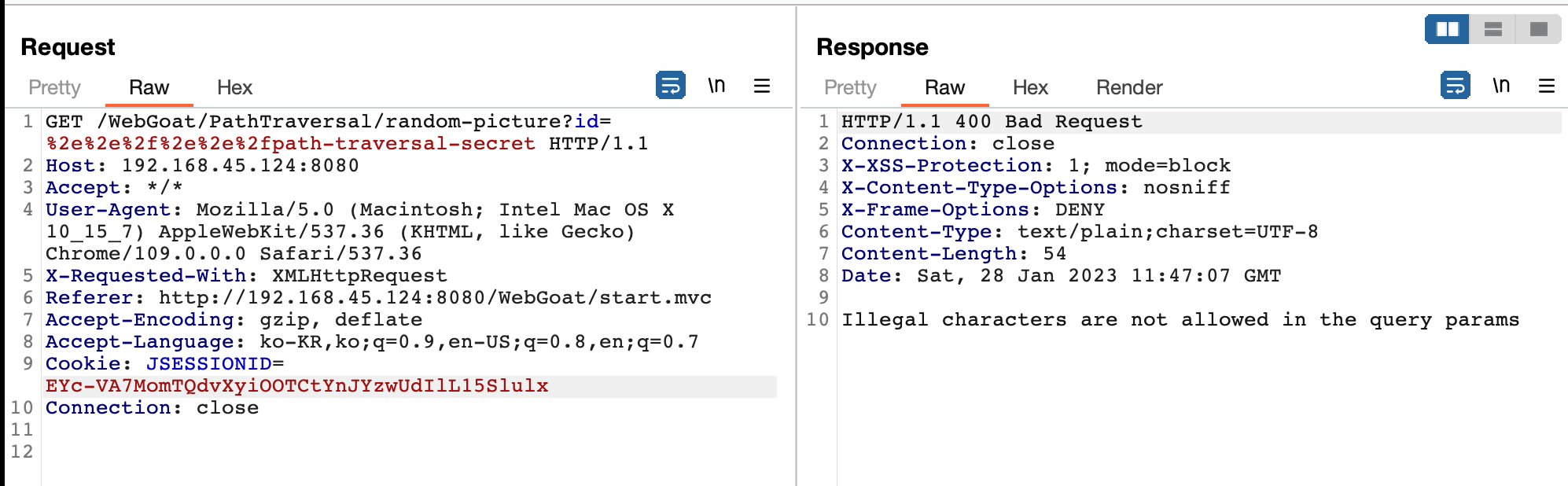This screenshot has width=1568, height=486.
Task: Select combined tabbed layout icon
Action: [x=1539, y=30]
